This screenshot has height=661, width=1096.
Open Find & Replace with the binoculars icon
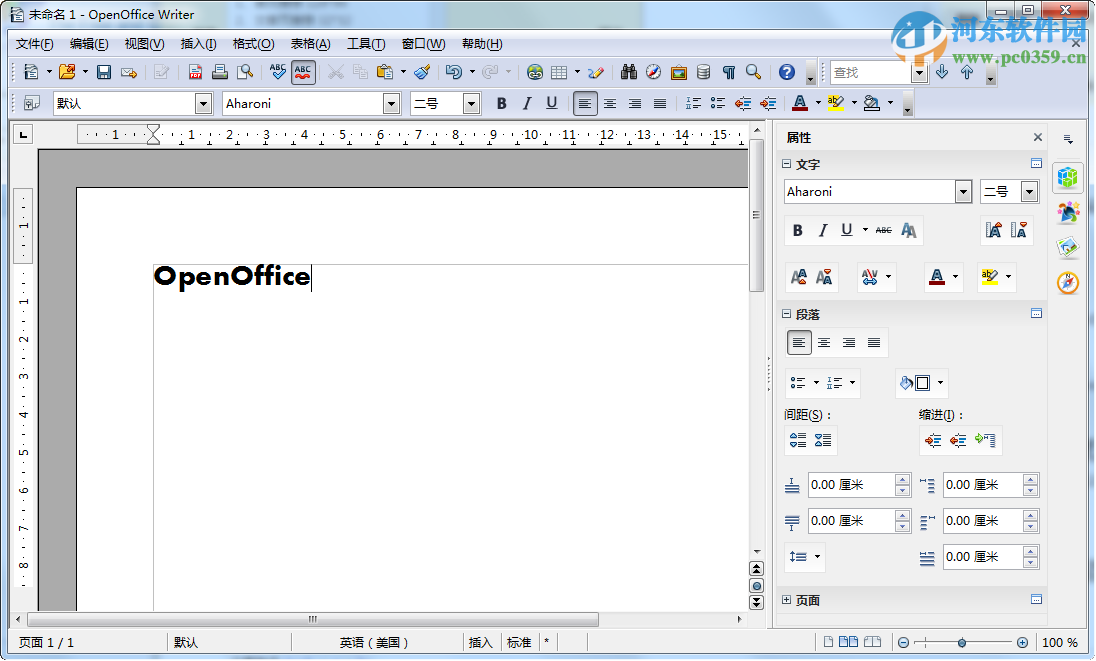[x=628, y=72]
